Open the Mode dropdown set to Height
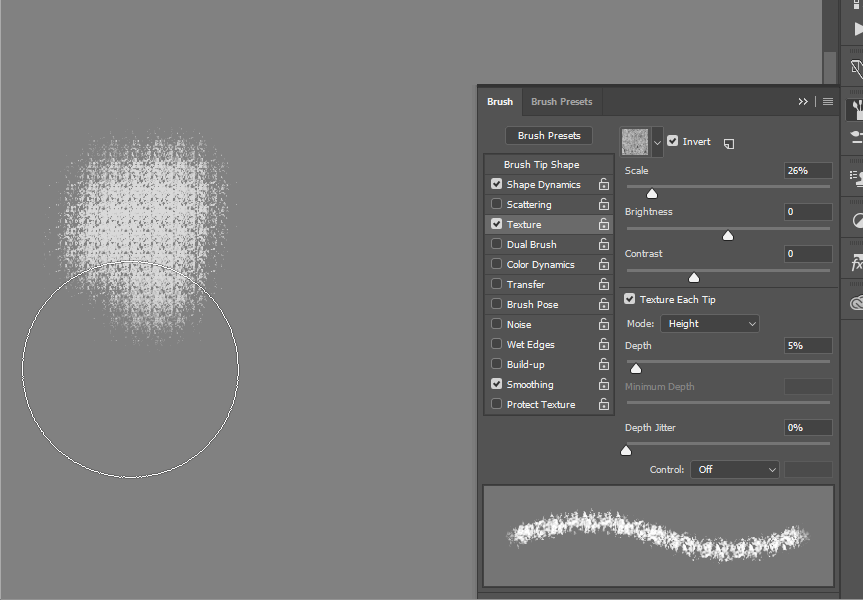 click(709, 323)
